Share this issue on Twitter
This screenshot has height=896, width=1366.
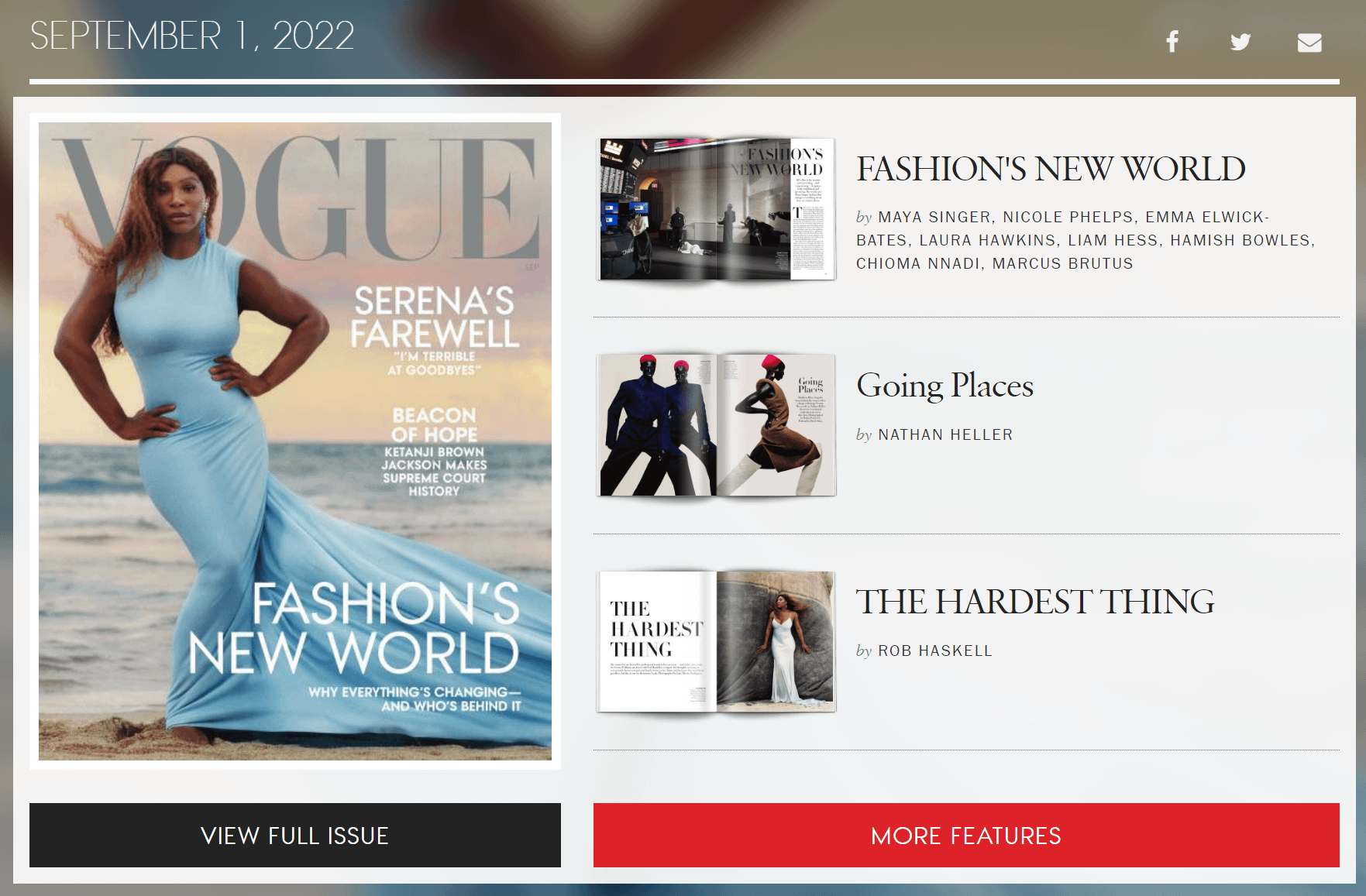(1240, 41)
